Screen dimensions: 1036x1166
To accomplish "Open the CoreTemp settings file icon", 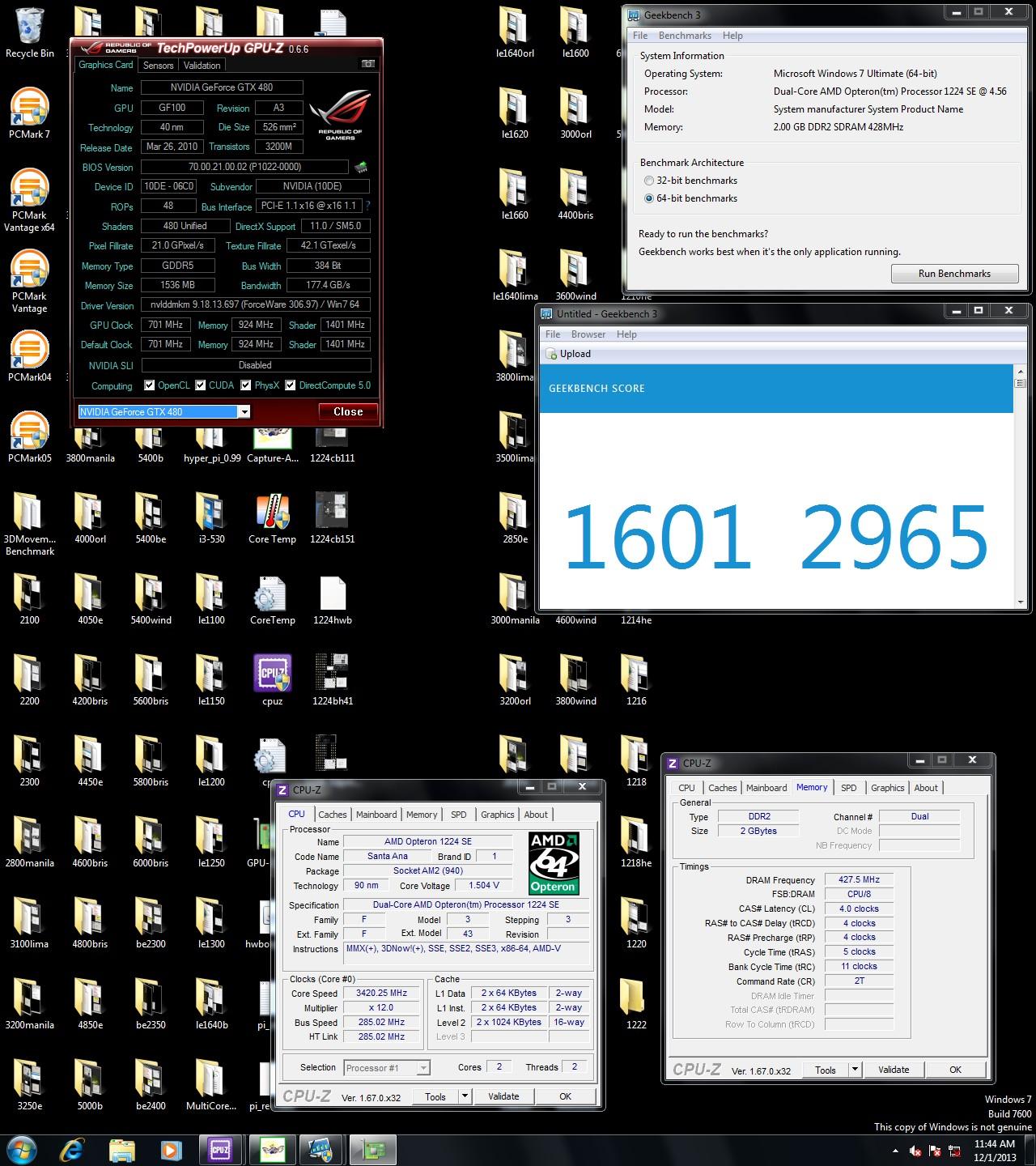I will [272, 599].
